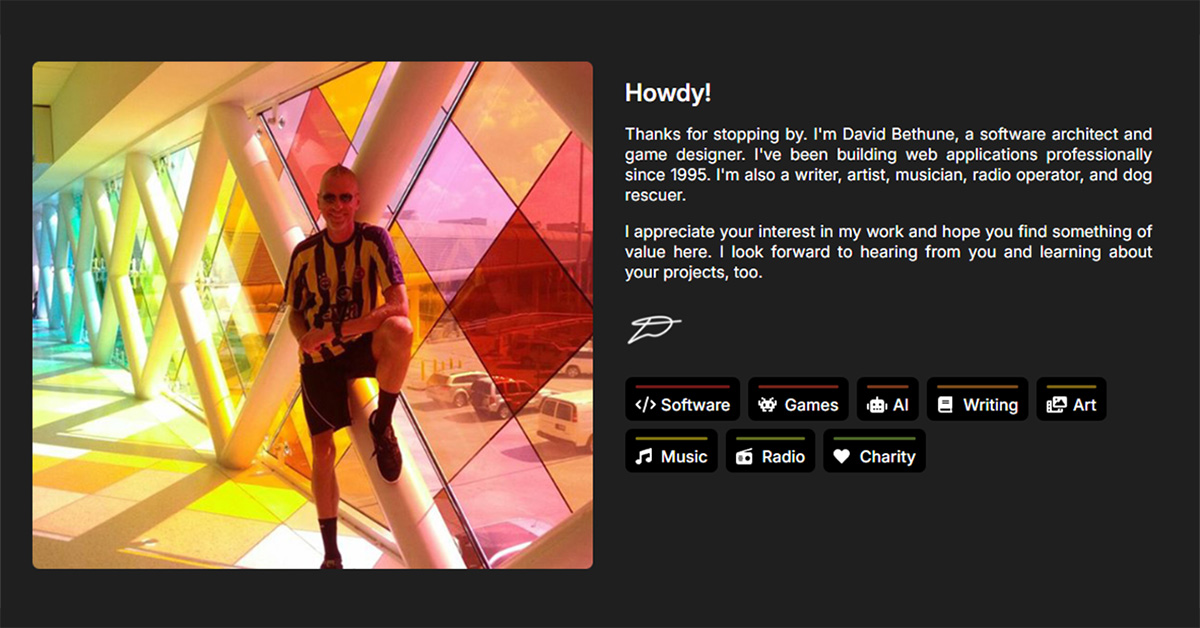The image size is (1200, 628).
Task: Select the AI label text
Action: (901, 405)
